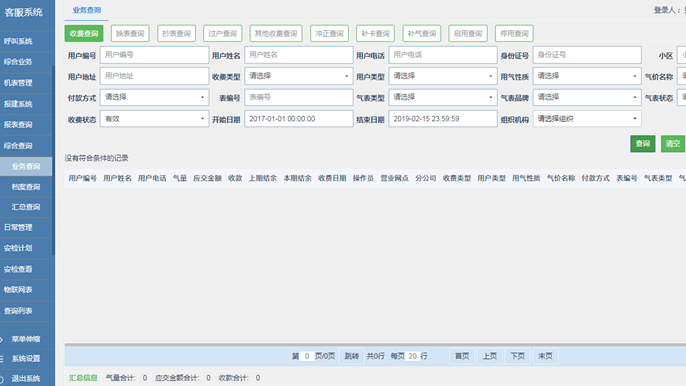Focus the 用户编号 input field

click(x=154, y=55)
